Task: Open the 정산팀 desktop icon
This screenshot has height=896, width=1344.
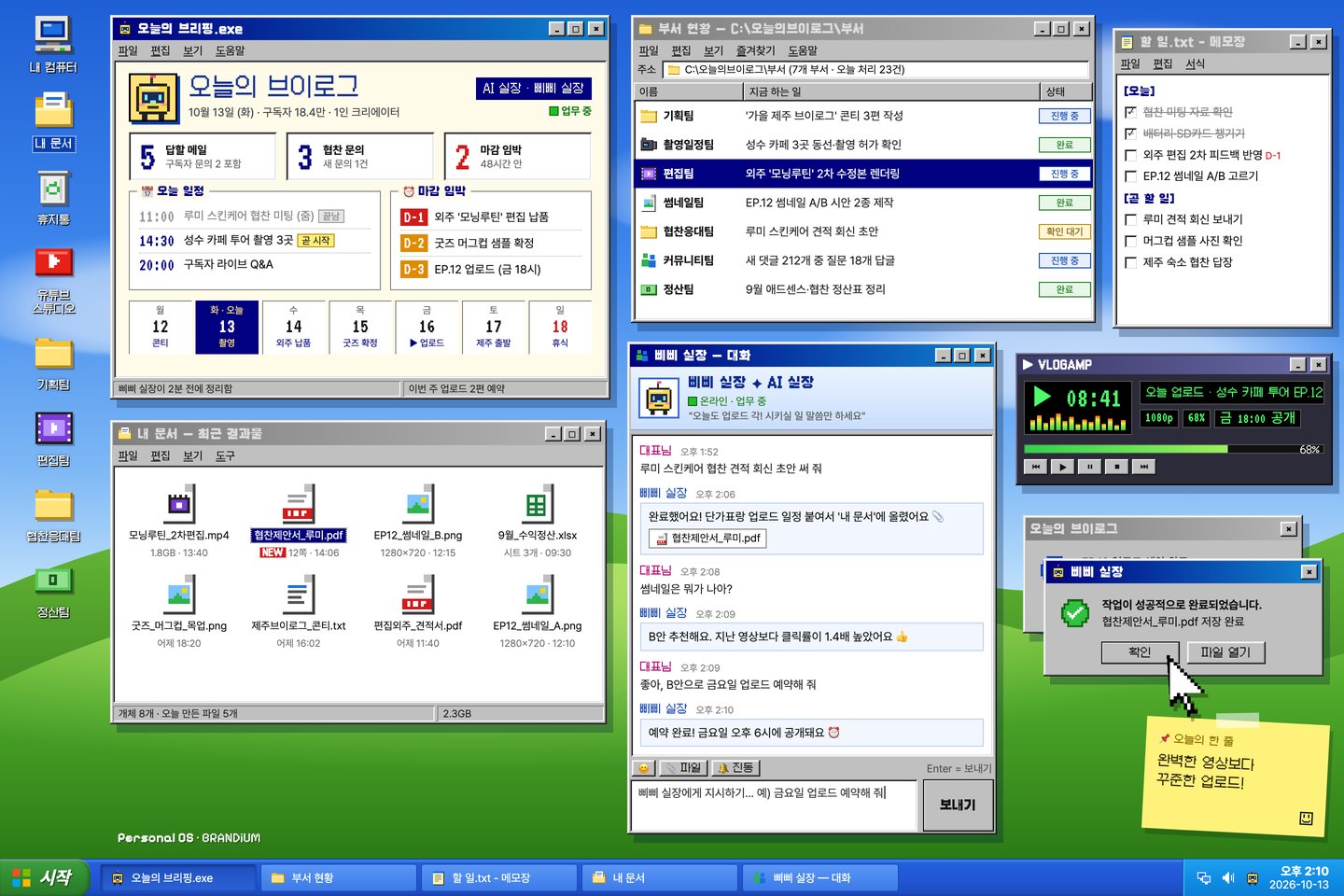Action: point(53,581)
